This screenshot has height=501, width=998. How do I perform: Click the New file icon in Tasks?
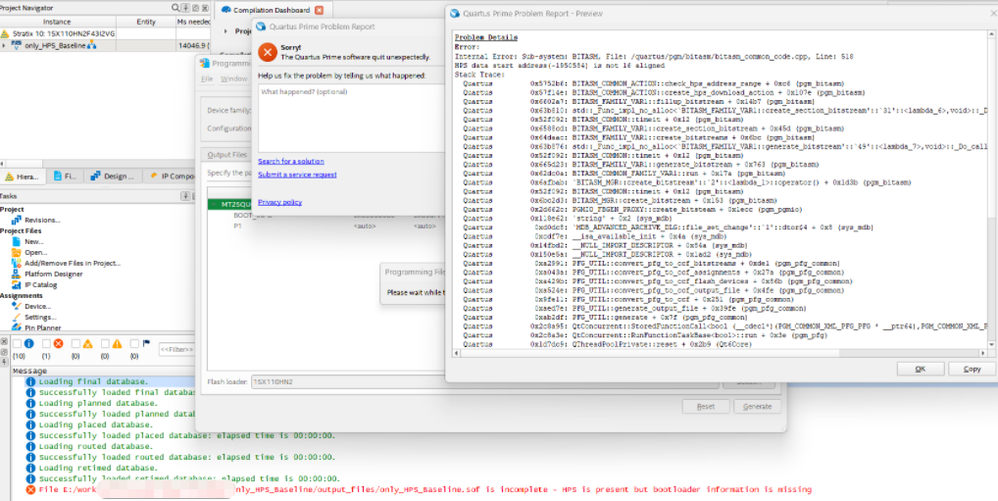[x=17, y=241]
